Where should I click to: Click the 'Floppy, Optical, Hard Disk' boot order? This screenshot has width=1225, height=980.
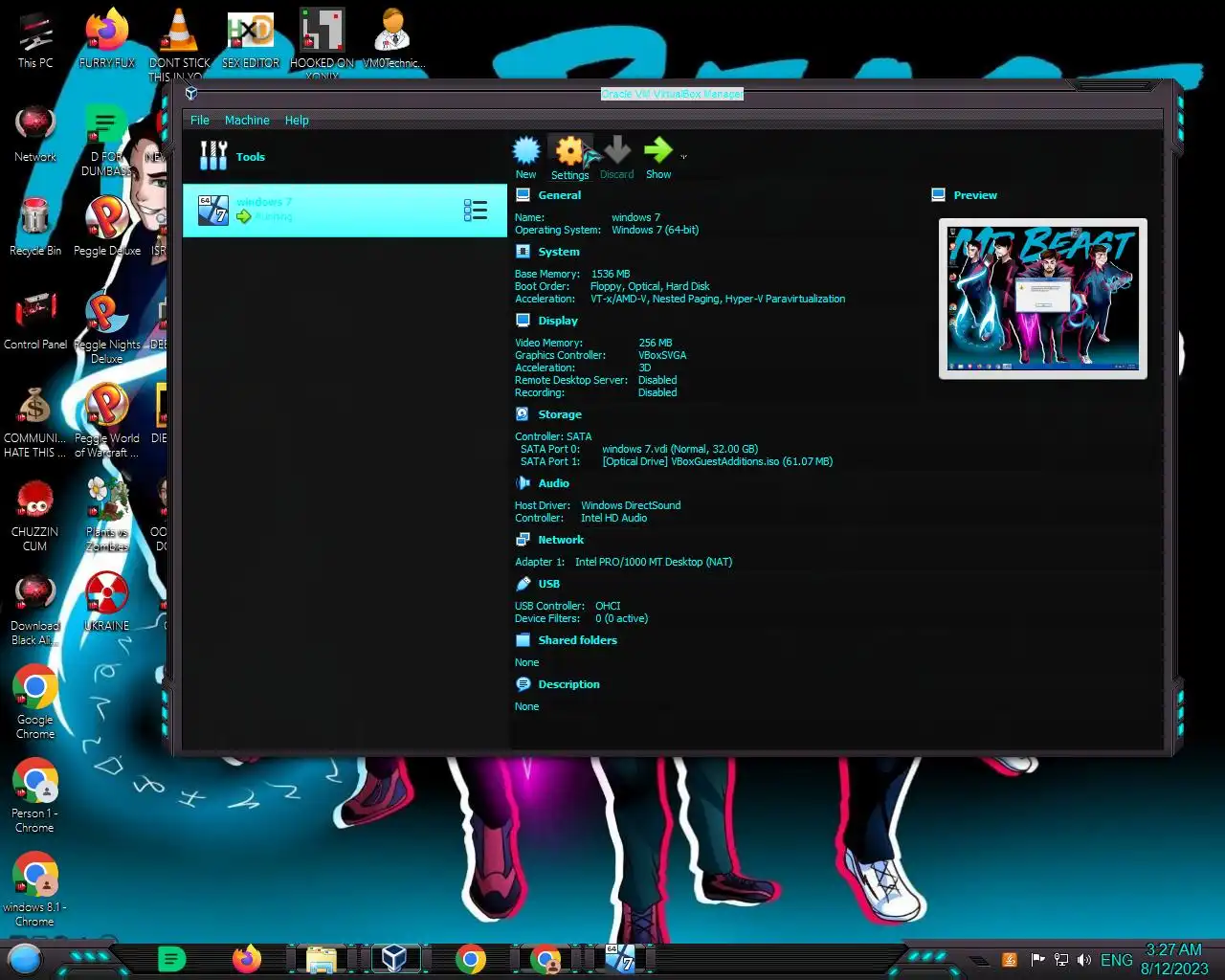click(x=650, y=286)
